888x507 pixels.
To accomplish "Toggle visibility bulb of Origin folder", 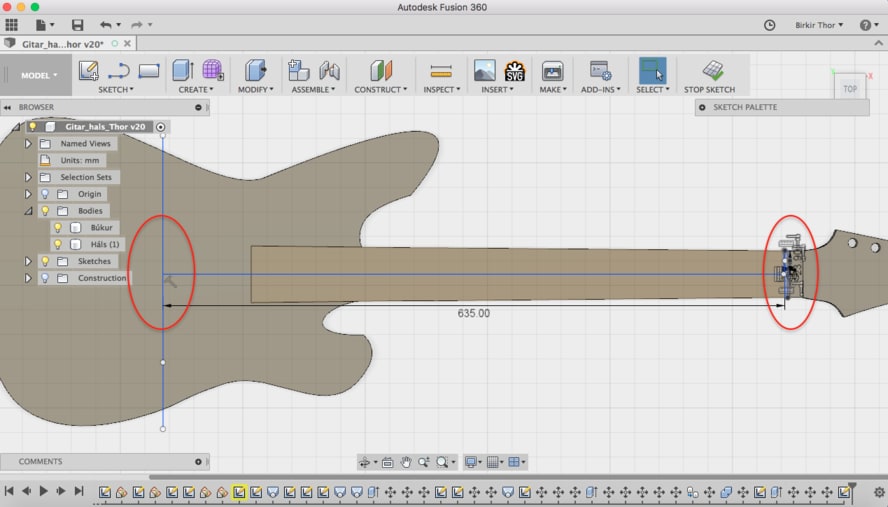I will pyautogui.click(x=45, y=194).
